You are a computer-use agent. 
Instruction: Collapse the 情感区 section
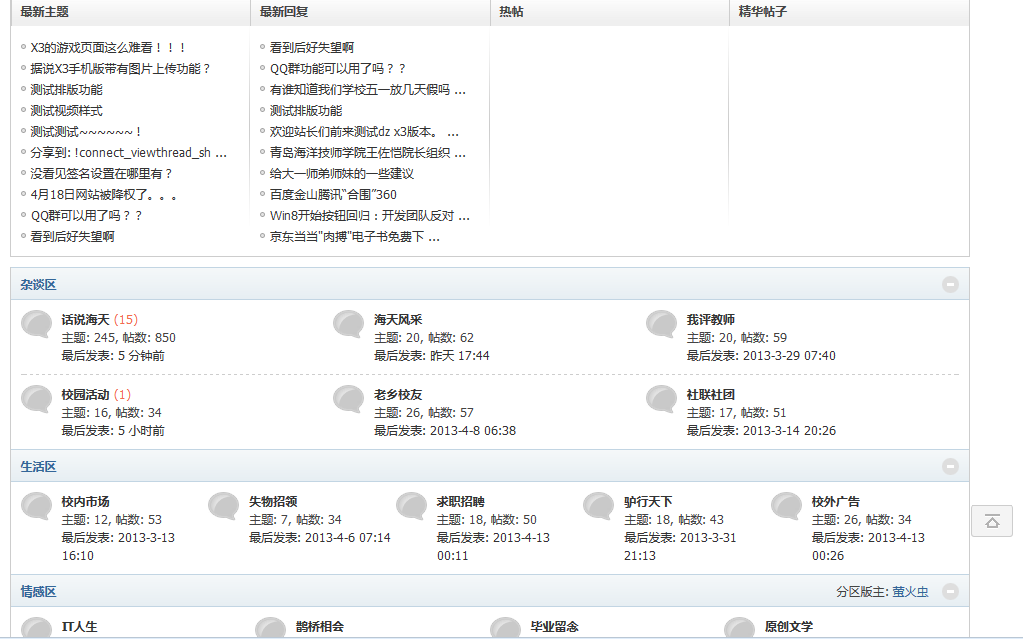(951, 592)
